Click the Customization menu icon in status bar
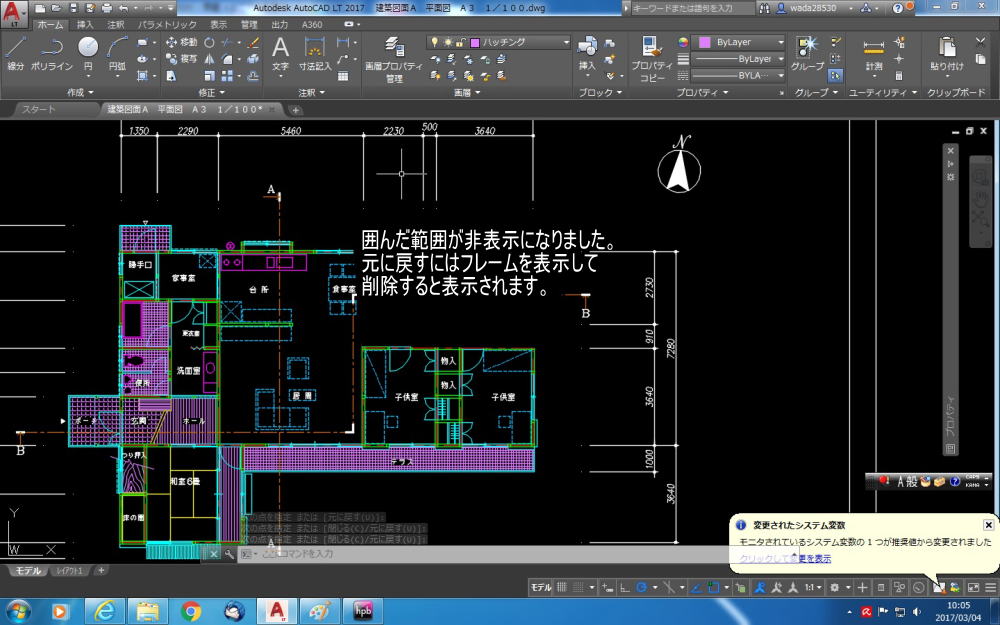Image resolution: width=1000 pixels, height=625 pixels. [990, 587]
